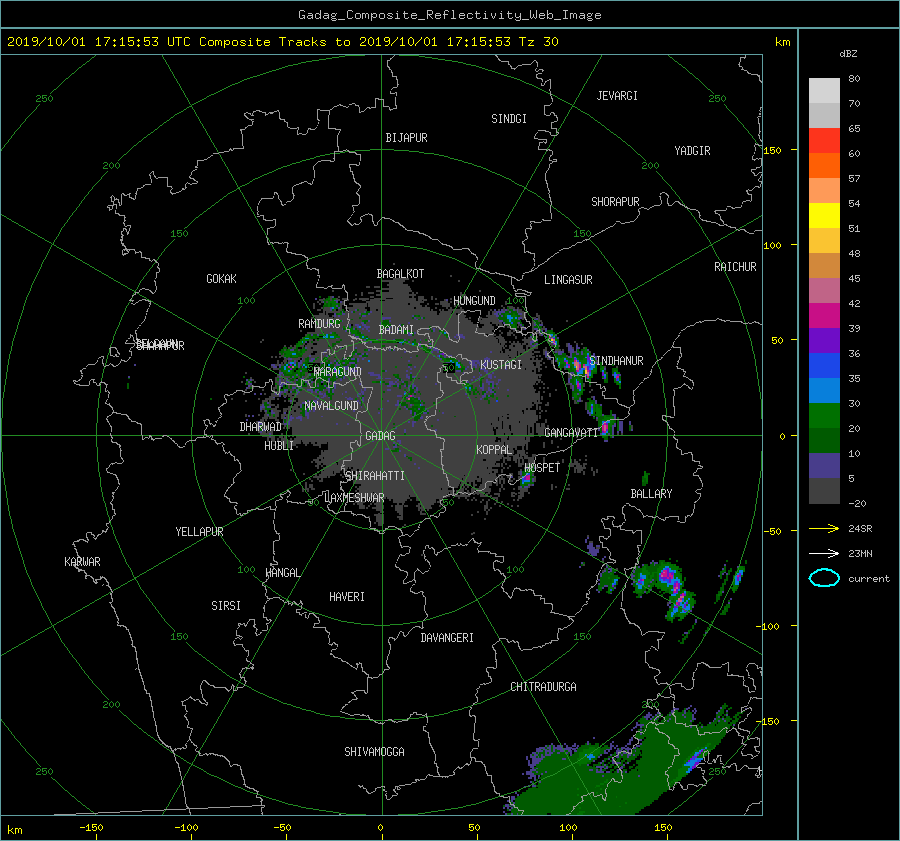
Task: Click the BADAMI city label
Action: point(396,330)
